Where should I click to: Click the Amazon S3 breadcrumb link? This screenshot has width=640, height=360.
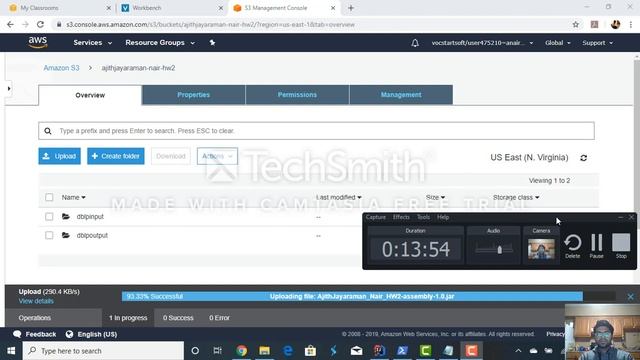tap(62, 68)
